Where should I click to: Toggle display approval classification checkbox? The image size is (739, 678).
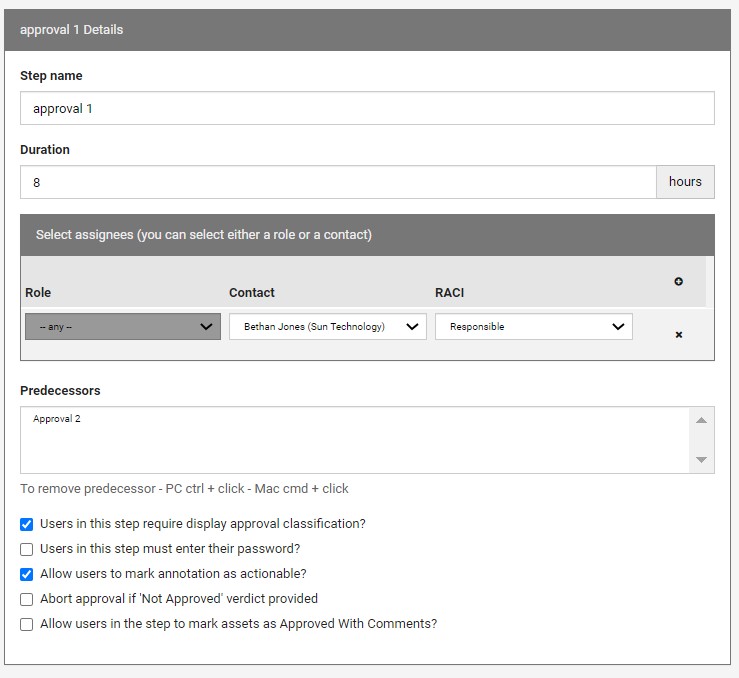click(27, 524)
